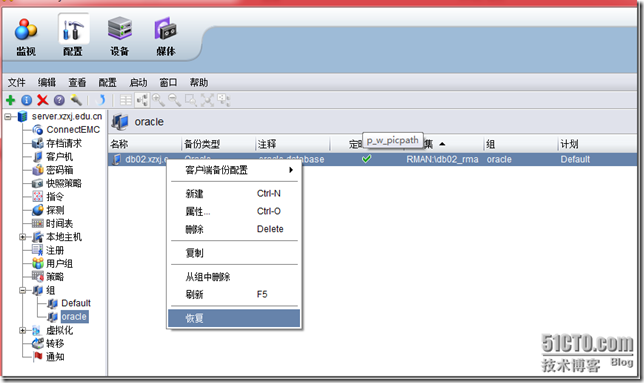
Task: Select 用户组 tree node
Action: tap(60, 264)
